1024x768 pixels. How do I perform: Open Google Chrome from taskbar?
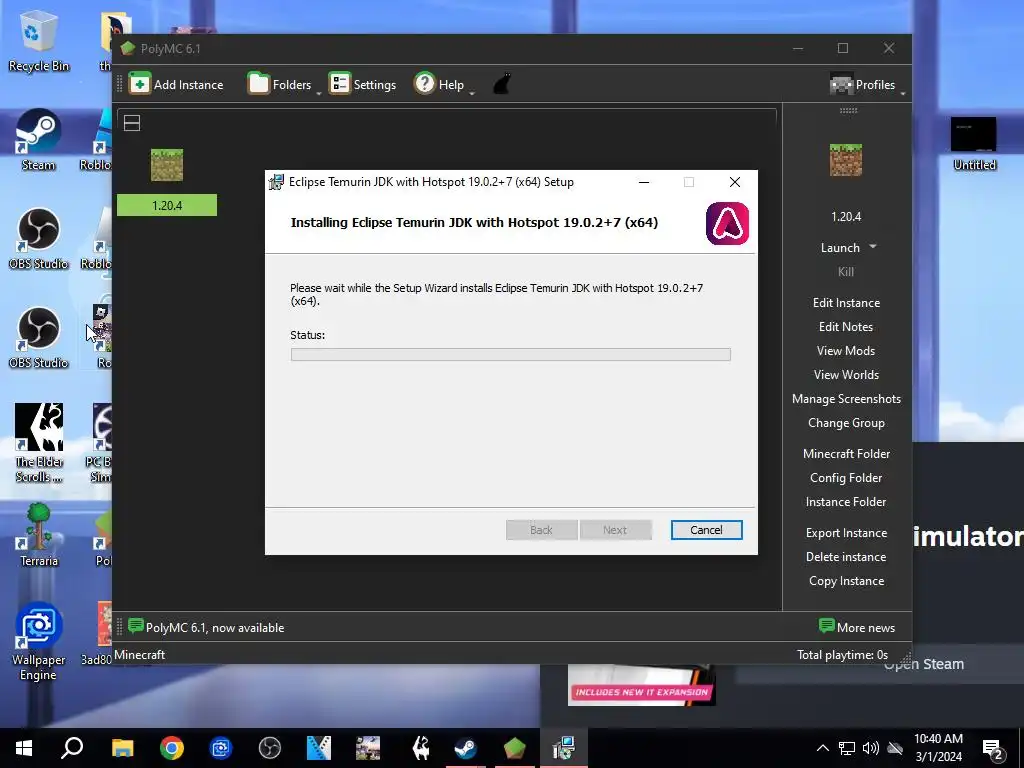172,748
